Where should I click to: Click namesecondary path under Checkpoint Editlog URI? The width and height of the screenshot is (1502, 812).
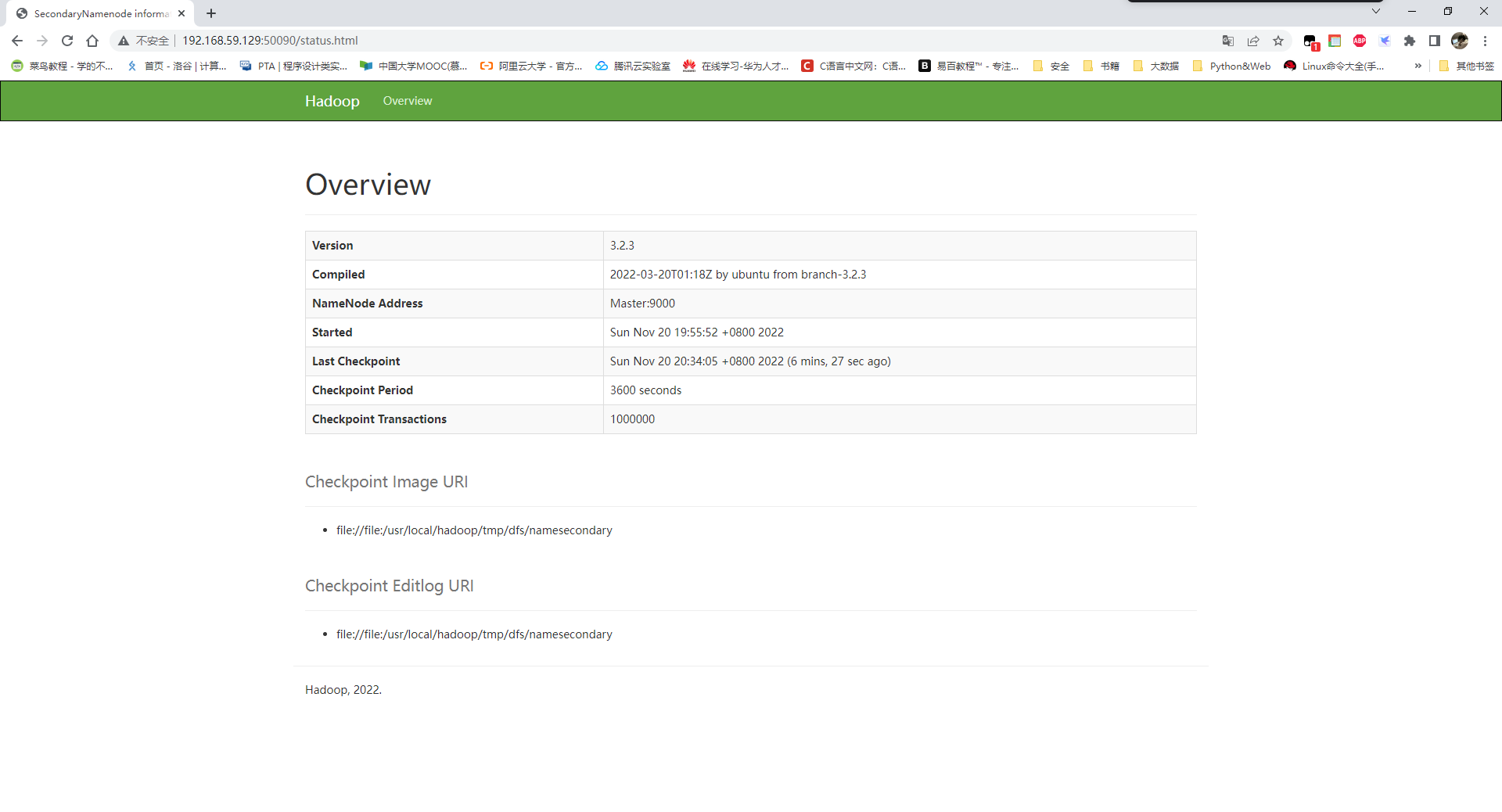(474, 634)
